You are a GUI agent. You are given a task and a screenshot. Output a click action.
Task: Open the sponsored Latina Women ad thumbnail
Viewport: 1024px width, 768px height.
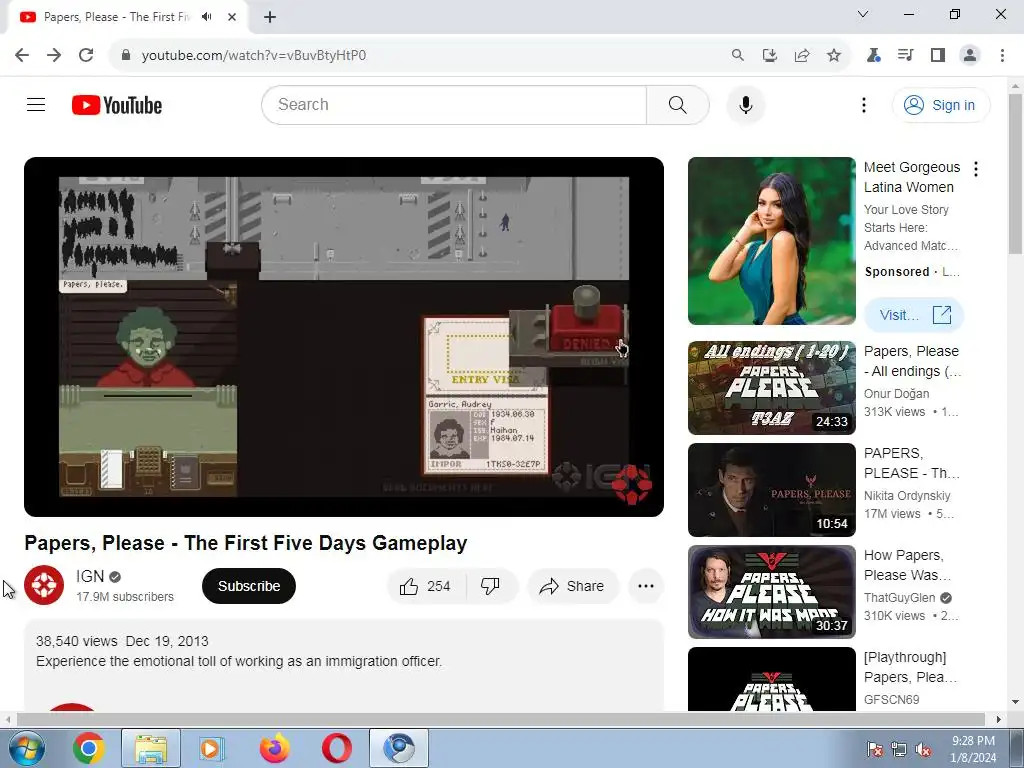click(x=771, y=241)
